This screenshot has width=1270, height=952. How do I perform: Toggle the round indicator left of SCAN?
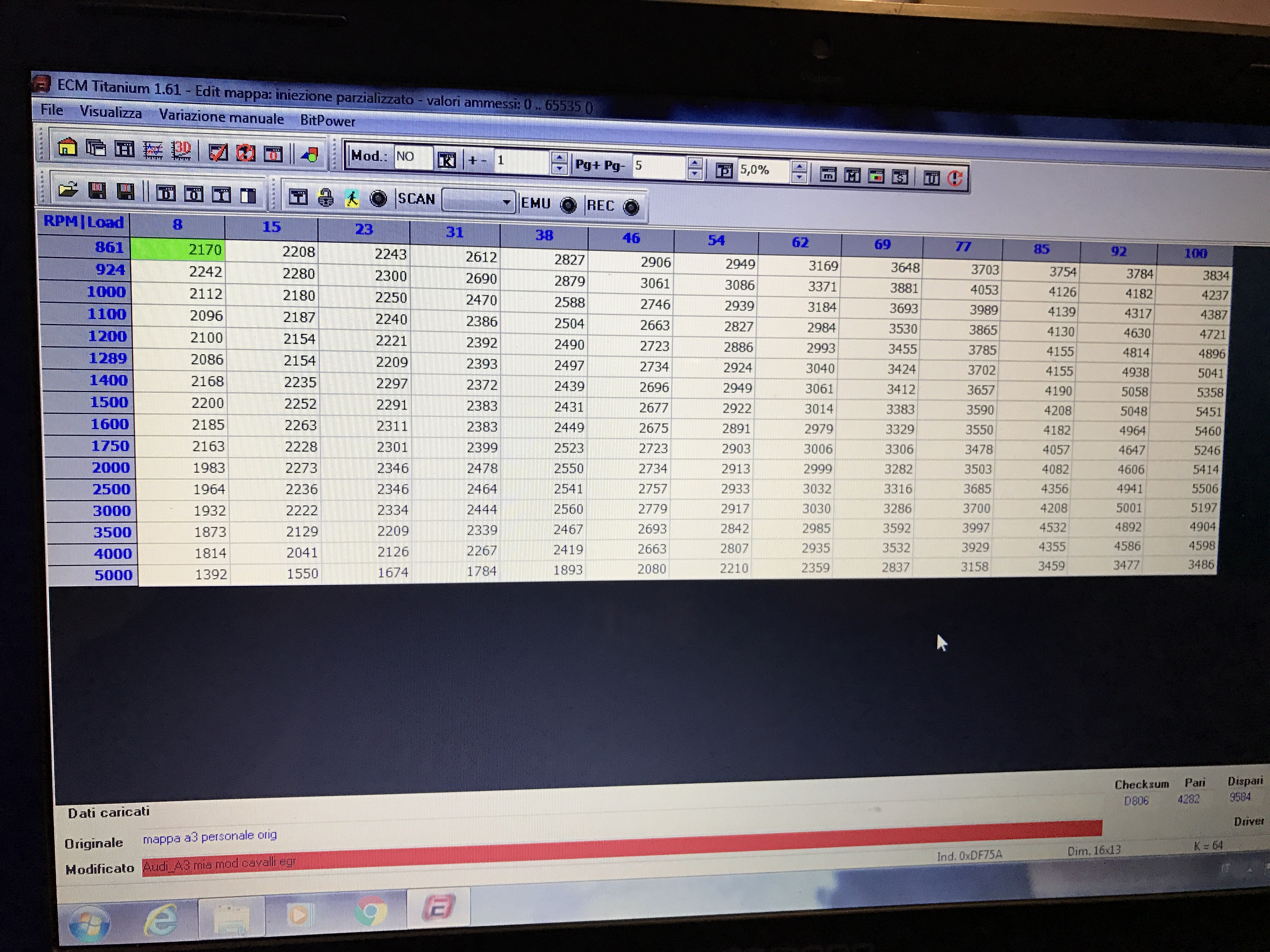pyautogui.click(x=378, y=199)
